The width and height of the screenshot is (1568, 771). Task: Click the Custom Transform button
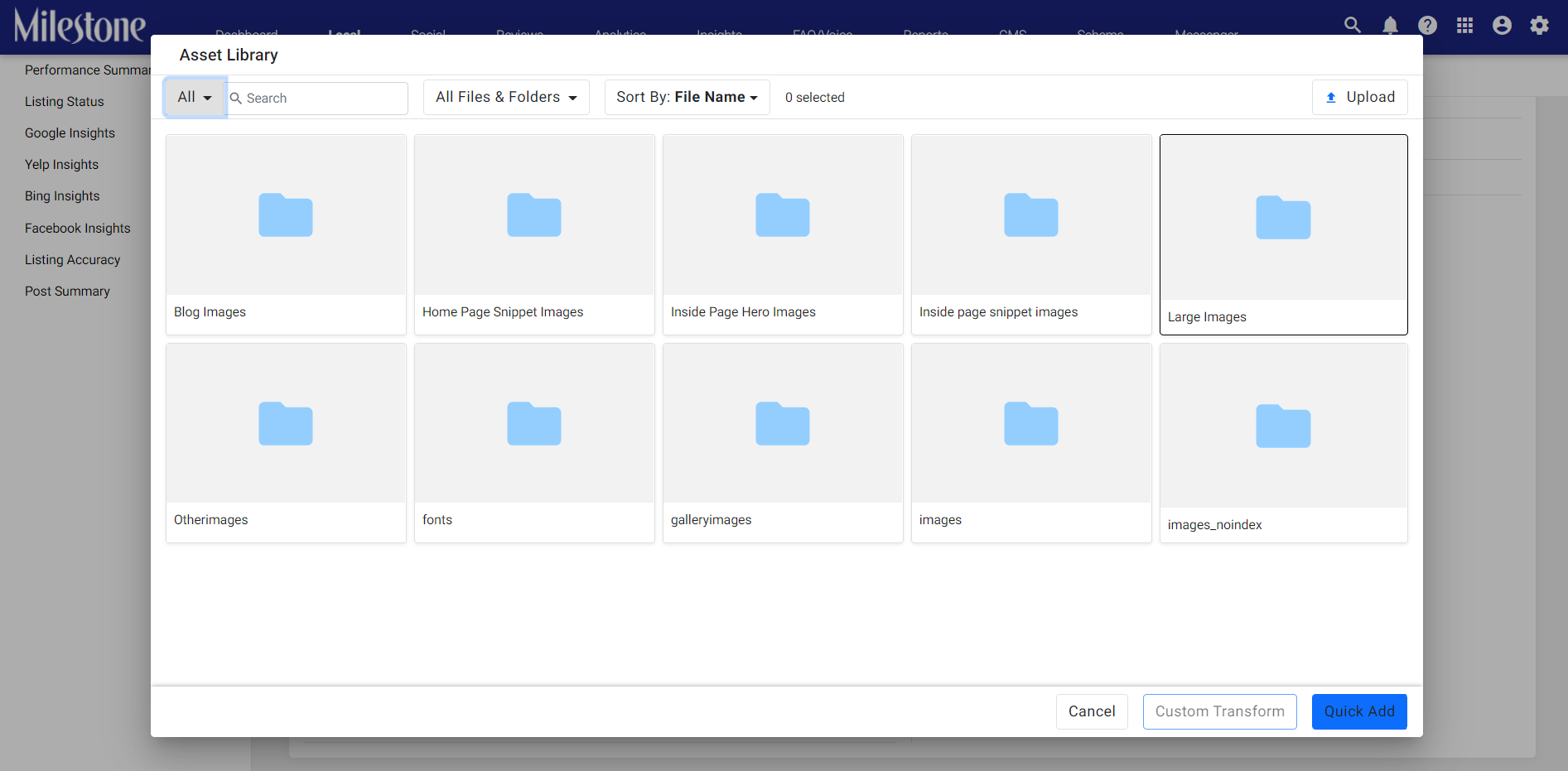1219,711
